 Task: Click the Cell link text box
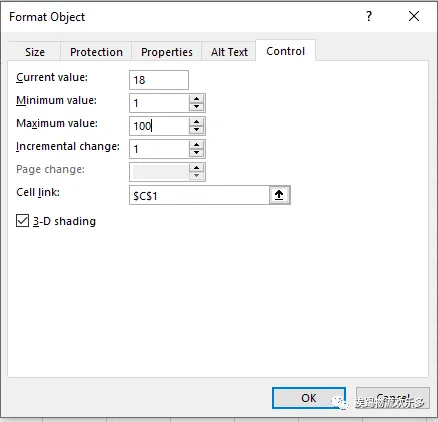point(199,195)
